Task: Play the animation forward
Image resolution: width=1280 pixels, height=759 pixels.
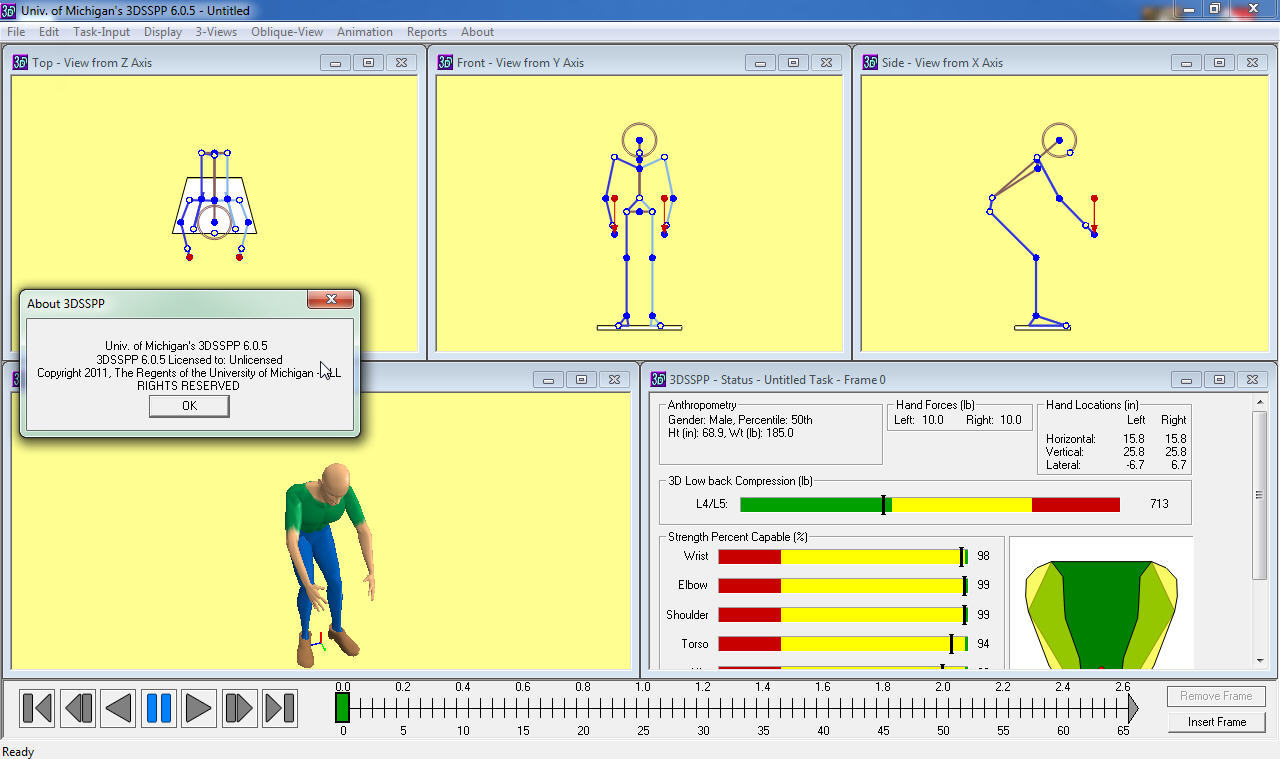Action: tap(199, 708)
